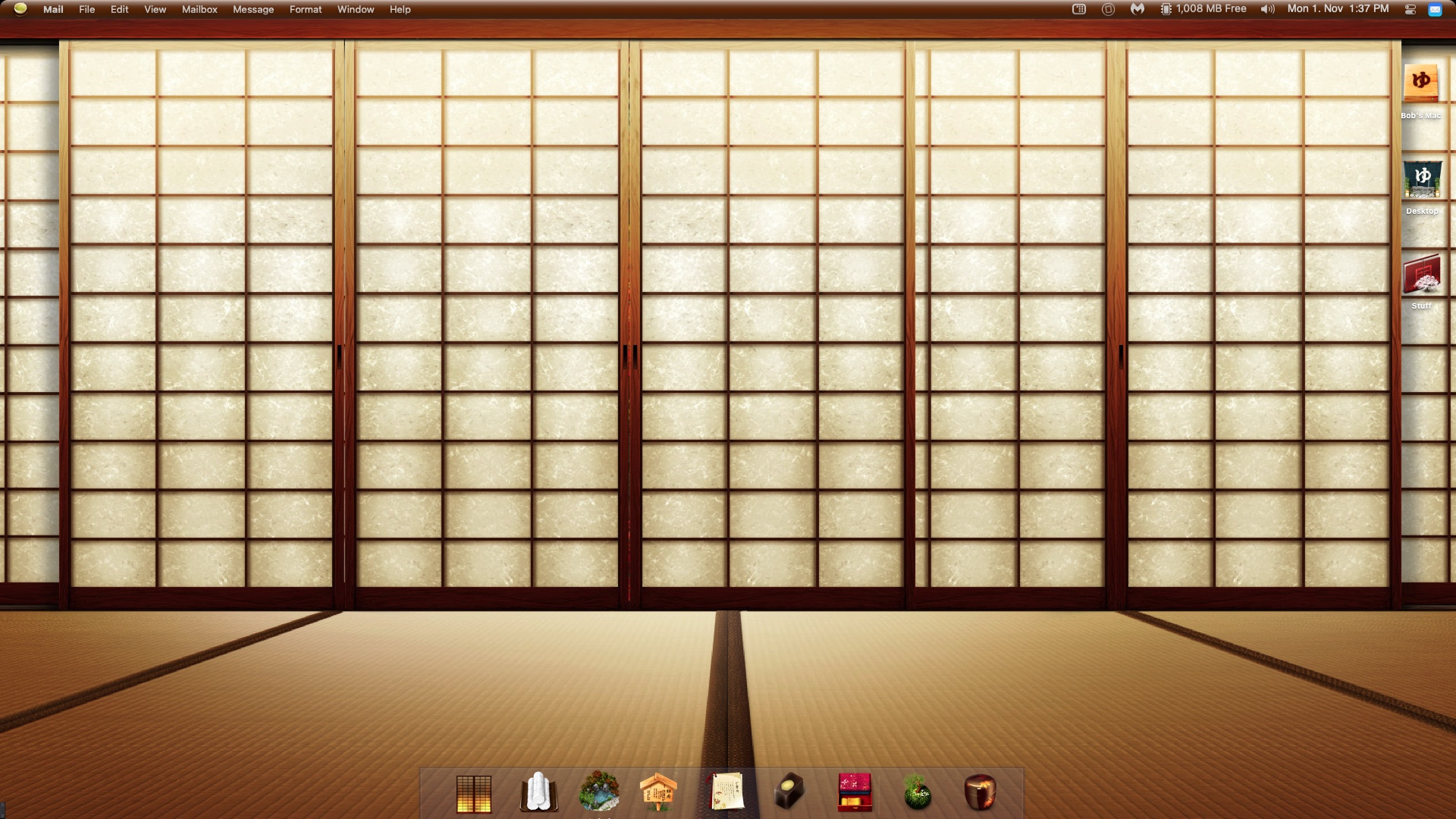This screenshot has width=1456, height=819.
Task: Open the lacquer tea caddy dock icon
Action: (980, 792)
